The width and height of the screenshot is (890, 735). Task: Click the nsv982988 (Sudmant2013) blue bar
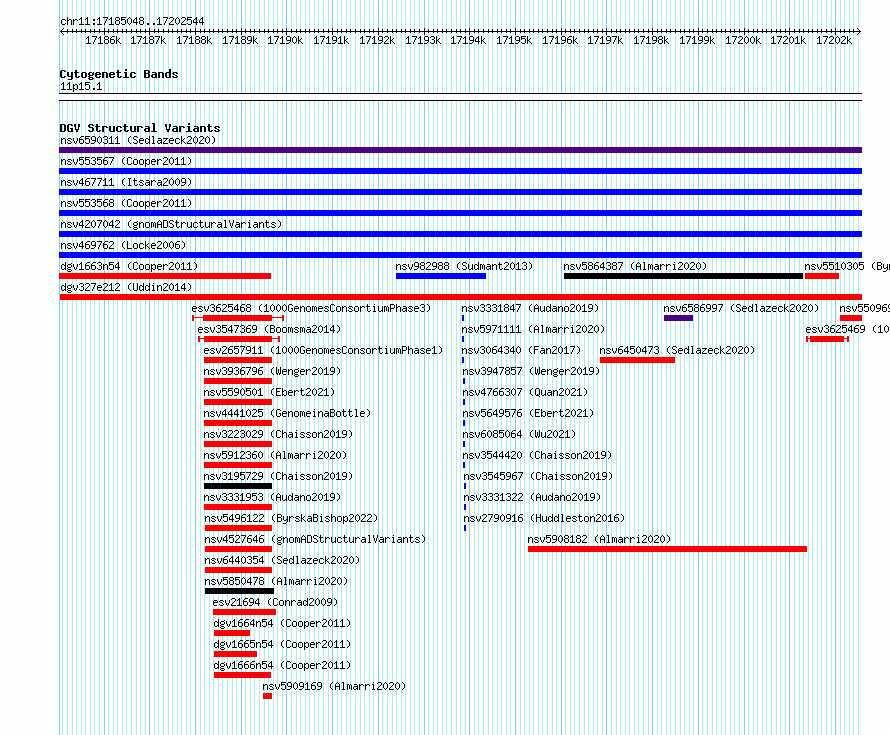(441, 276)
